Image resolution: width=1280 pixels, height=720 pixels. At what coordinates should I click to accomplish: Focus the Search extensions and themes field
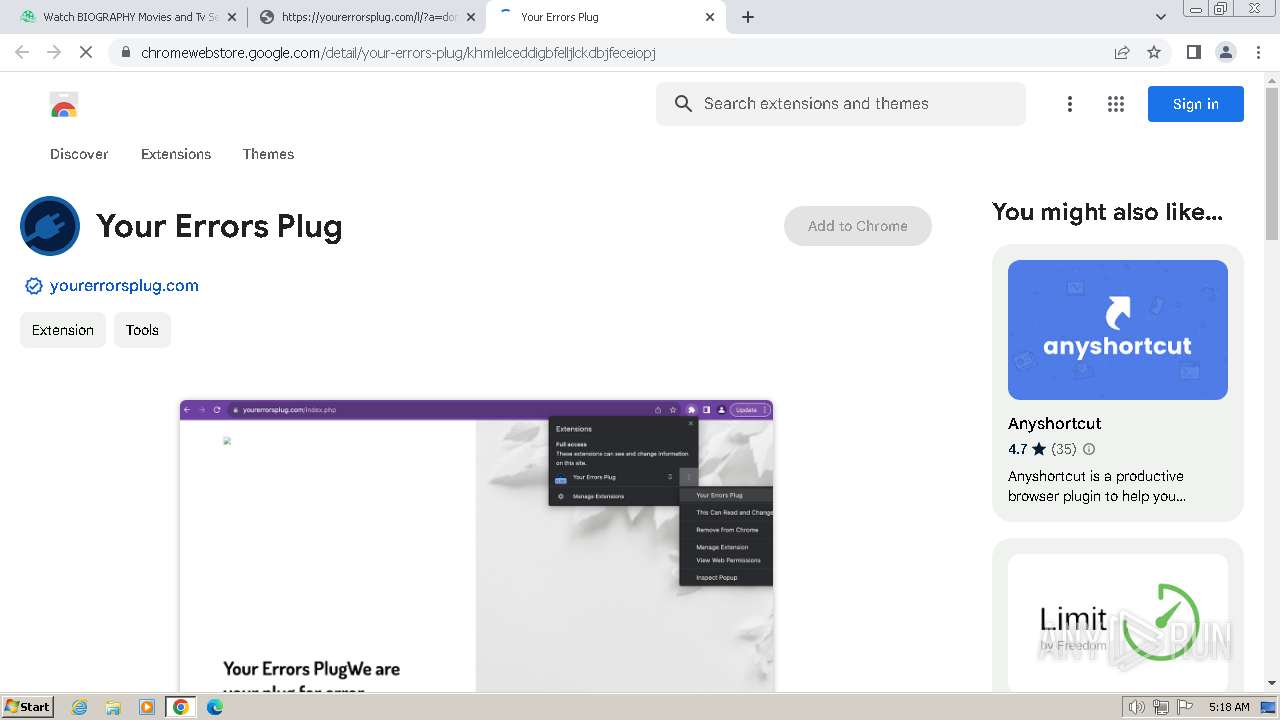841,104
